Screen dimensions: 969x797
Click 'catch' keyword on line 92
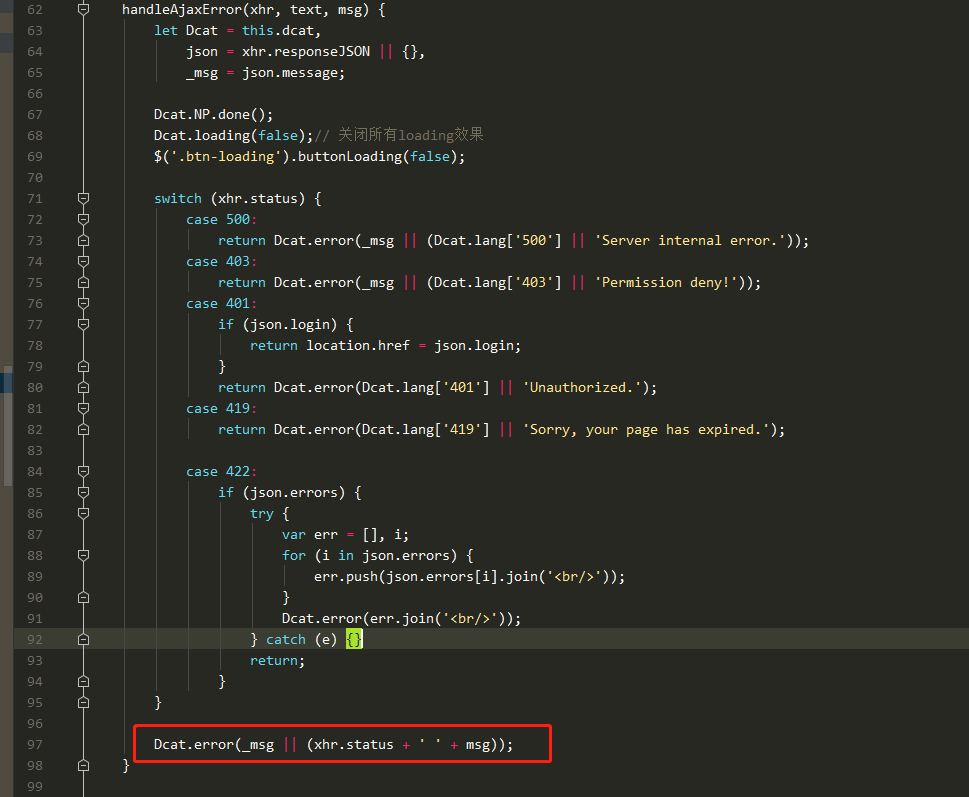click(x=286, y=640)
